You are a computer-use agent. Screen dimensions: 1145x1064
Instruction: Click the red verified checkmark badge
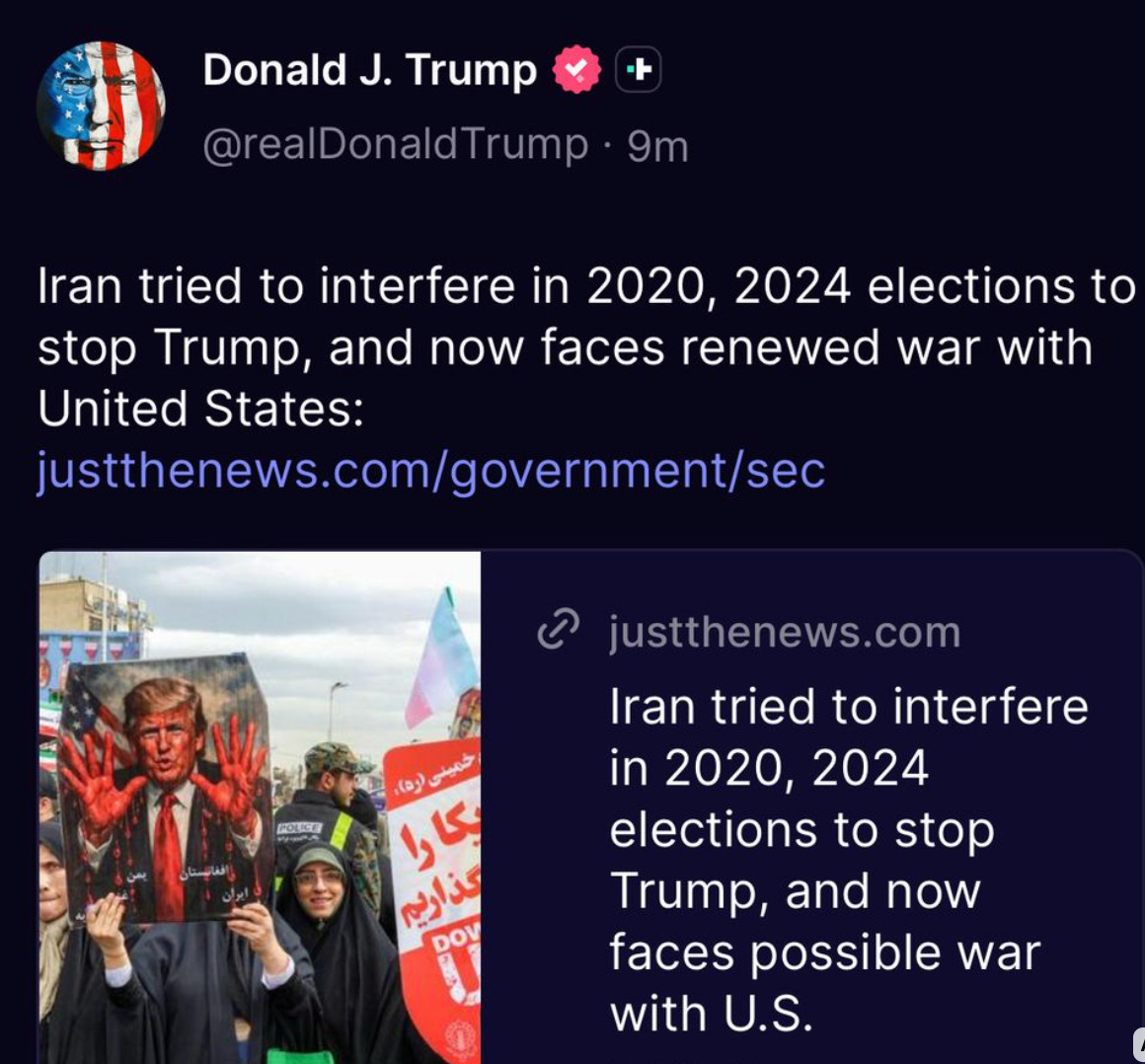tap(576, 69)
